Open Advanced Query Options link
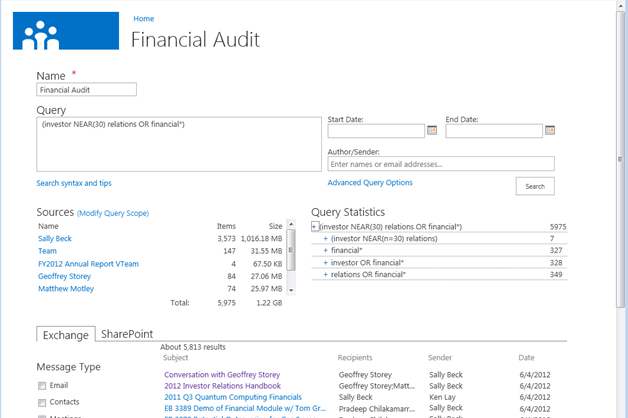The height and width of the screenshot is (418, 628). (370, 183)
